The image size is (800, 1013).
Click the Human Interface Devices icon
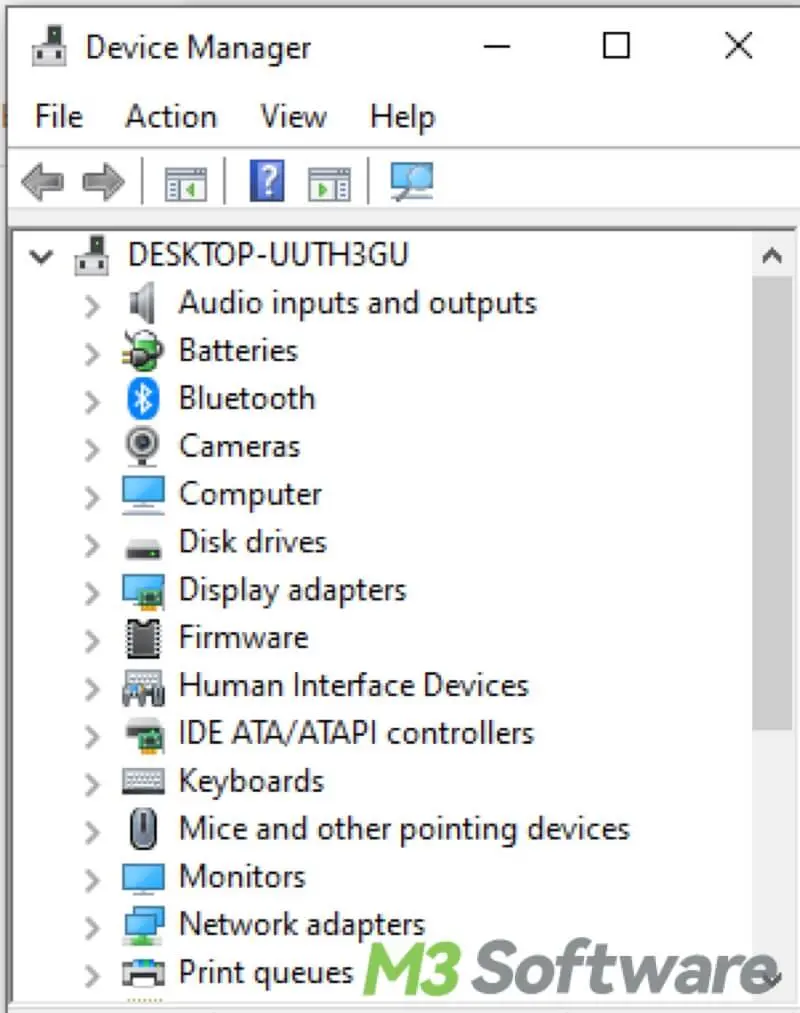[x=143, y=687]
